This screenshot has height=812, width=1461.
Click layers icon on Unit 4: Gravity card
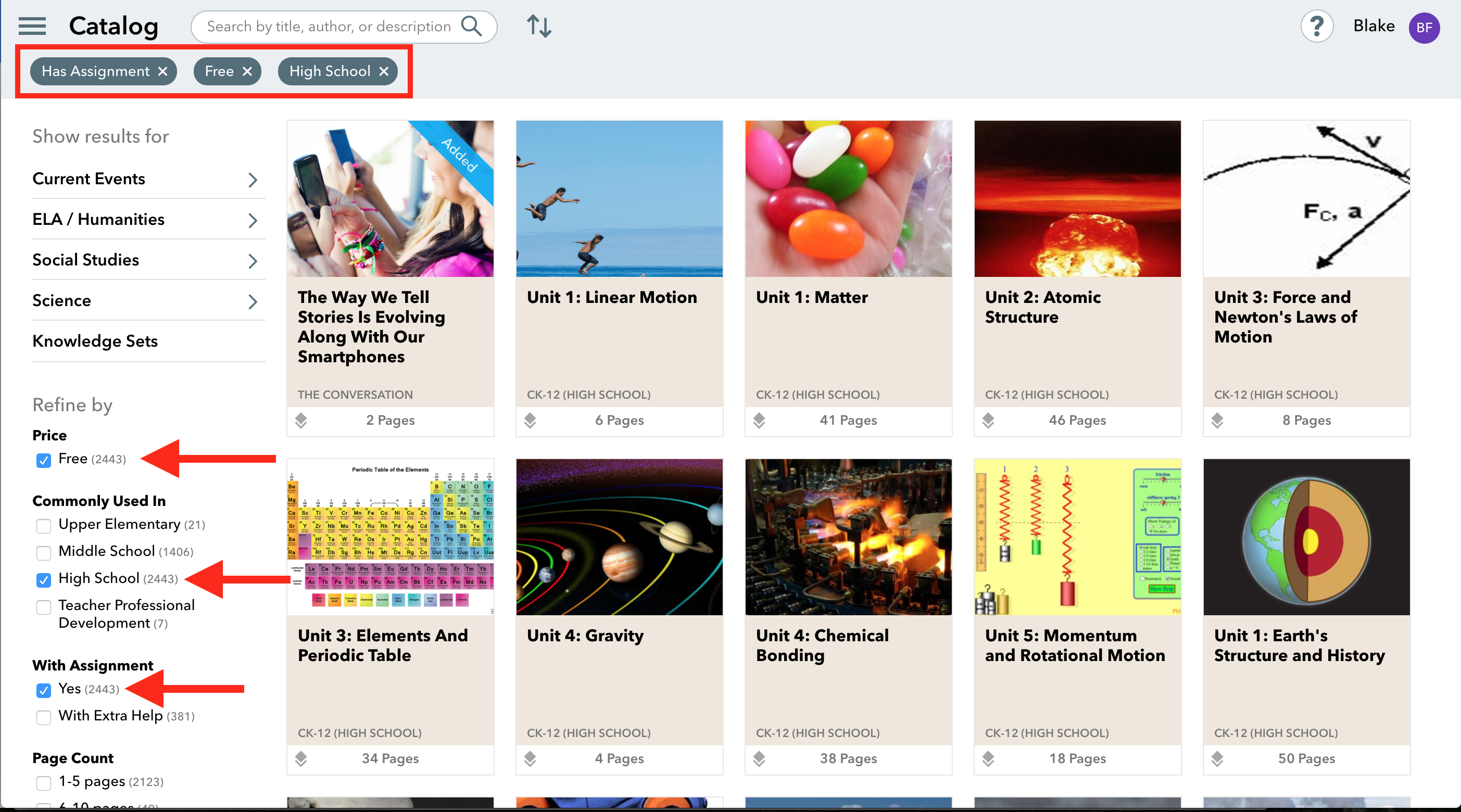click(530, 759)
